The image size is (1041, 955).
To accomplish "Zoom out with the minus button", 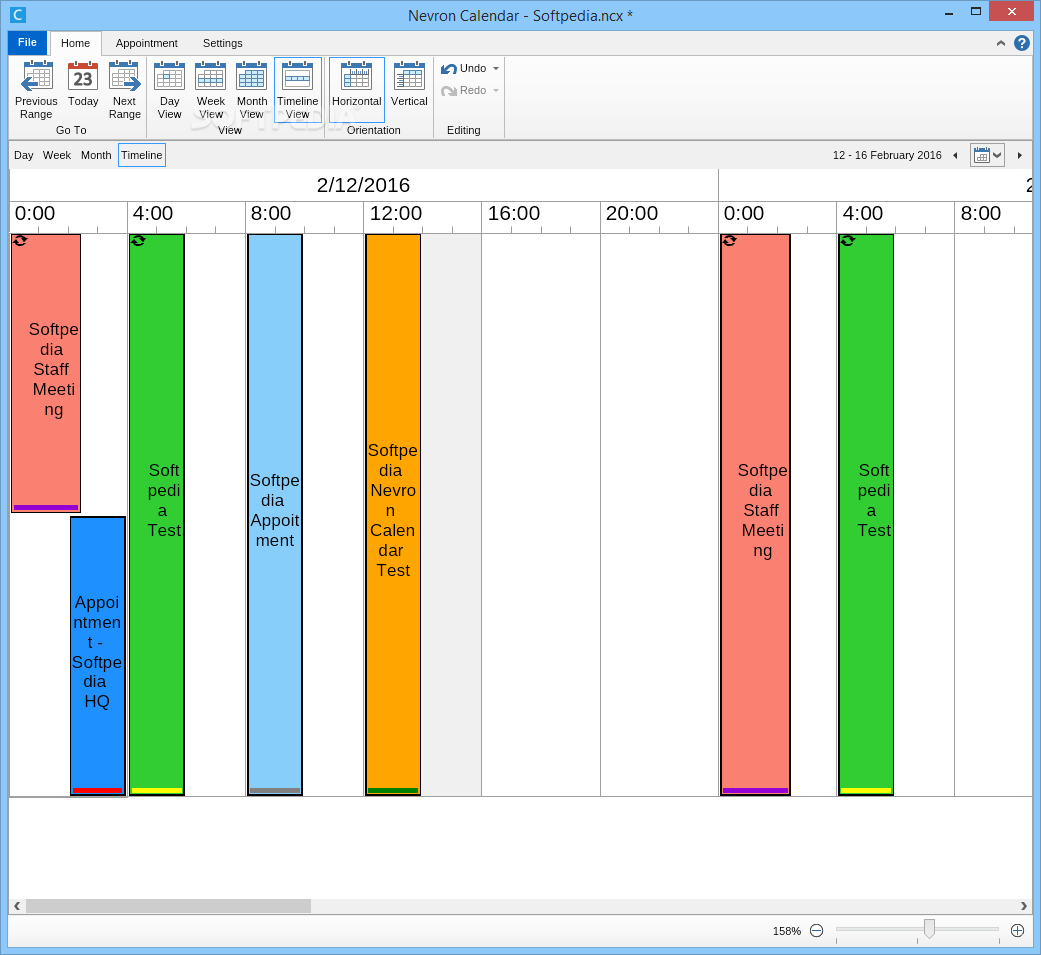I will click(x=817, y=931).
